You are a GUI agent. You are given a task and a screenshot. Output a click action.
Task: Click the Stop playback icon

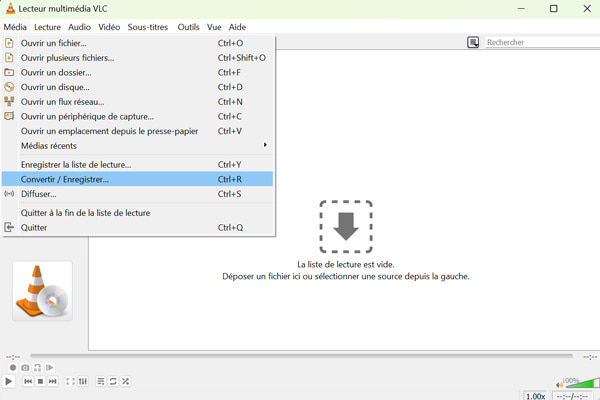[40, 381]
